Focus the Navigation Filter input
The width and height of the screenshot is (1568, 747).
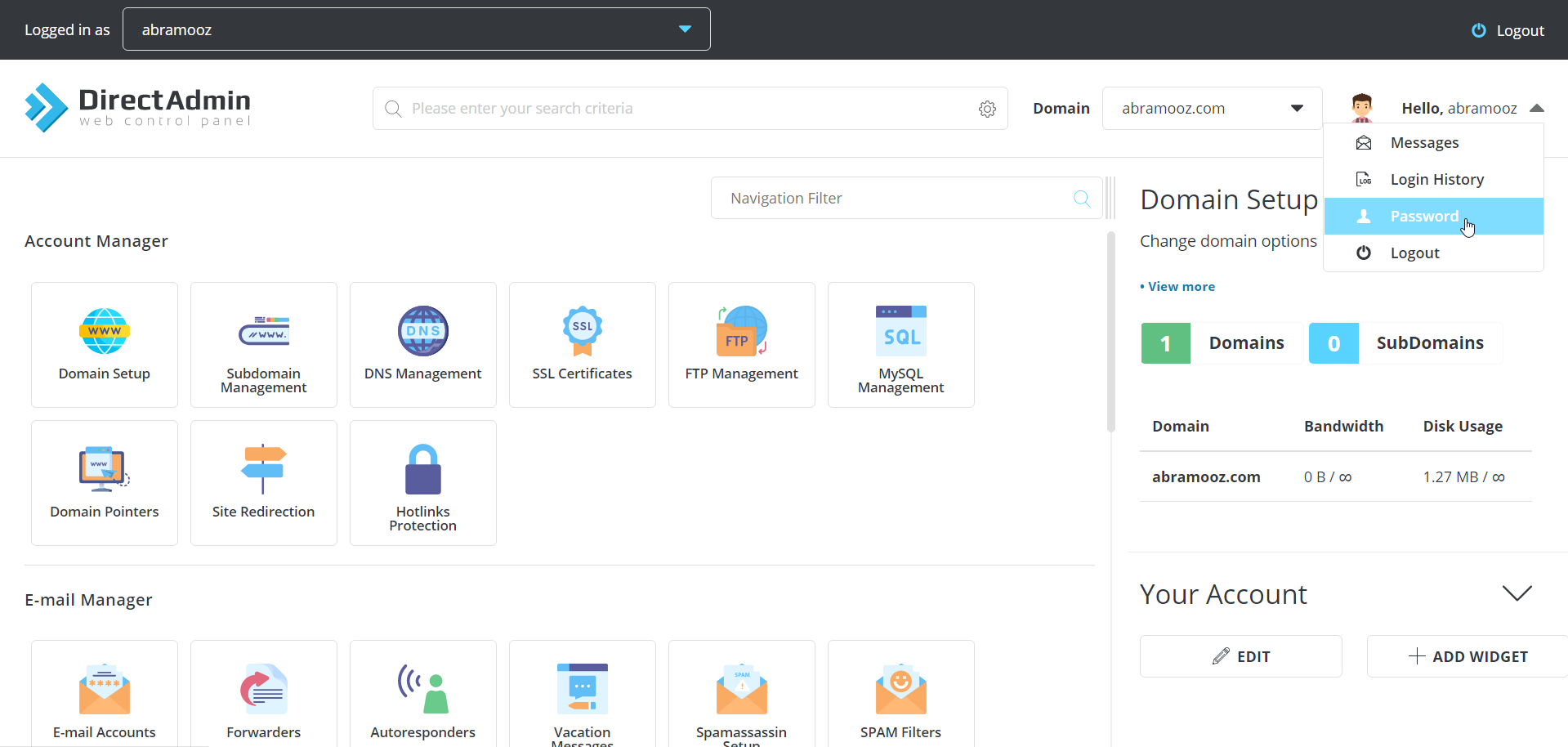coord(907,198)
